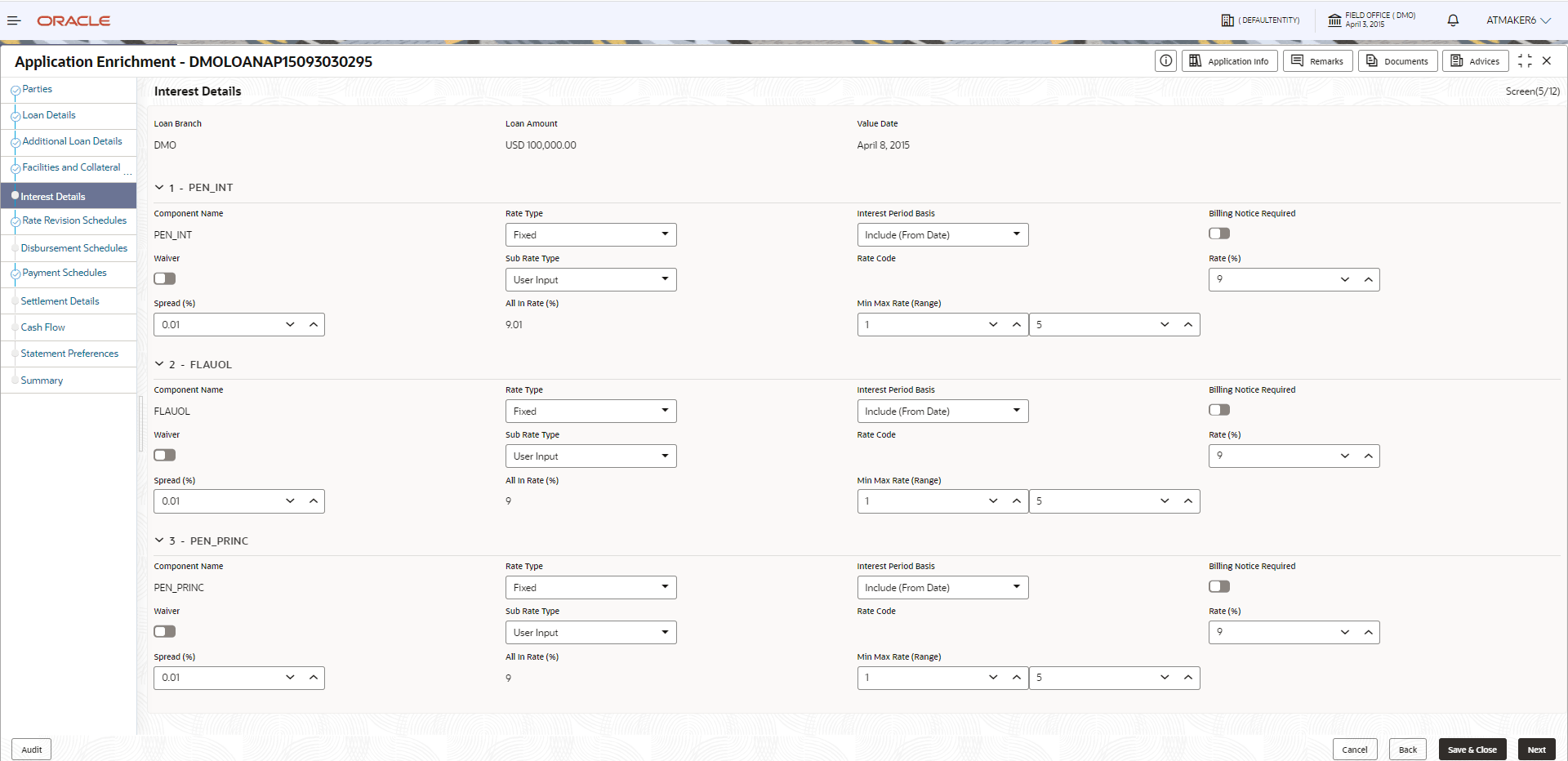Screen dimensions: 1568x761
Task: Open the hamburger navigation menu
Action: coord(14,20)
